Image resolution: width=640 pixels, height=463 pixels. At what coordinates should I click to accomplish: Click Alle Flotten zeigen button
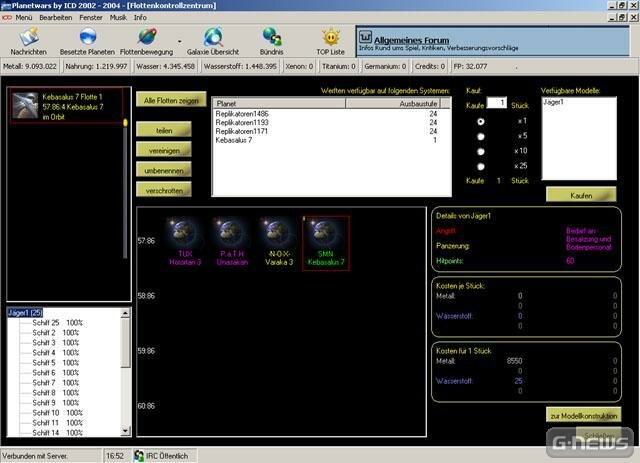click(x=171, y=100)
